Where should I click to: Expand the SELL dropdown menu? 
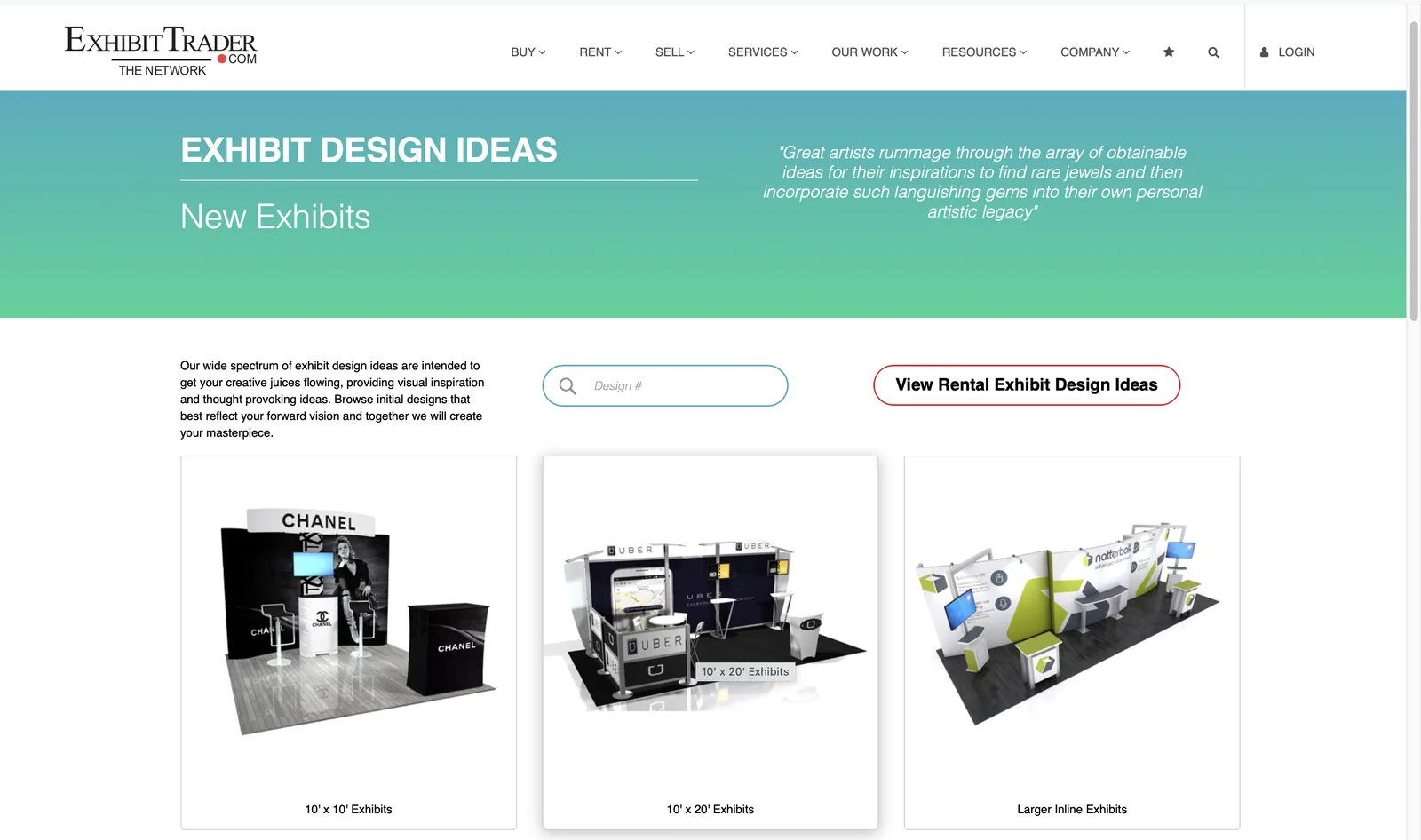coord(675,52)
